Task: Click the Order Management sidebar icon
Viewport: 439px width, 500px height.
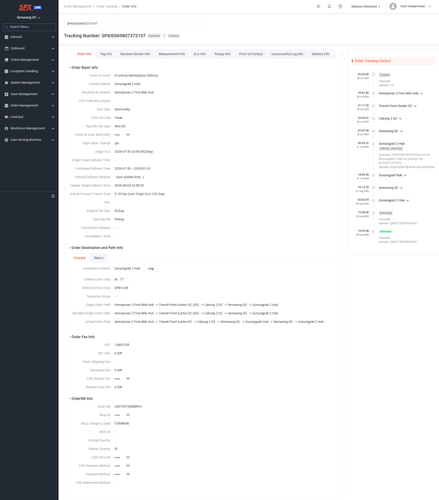Action: point(6,105)
